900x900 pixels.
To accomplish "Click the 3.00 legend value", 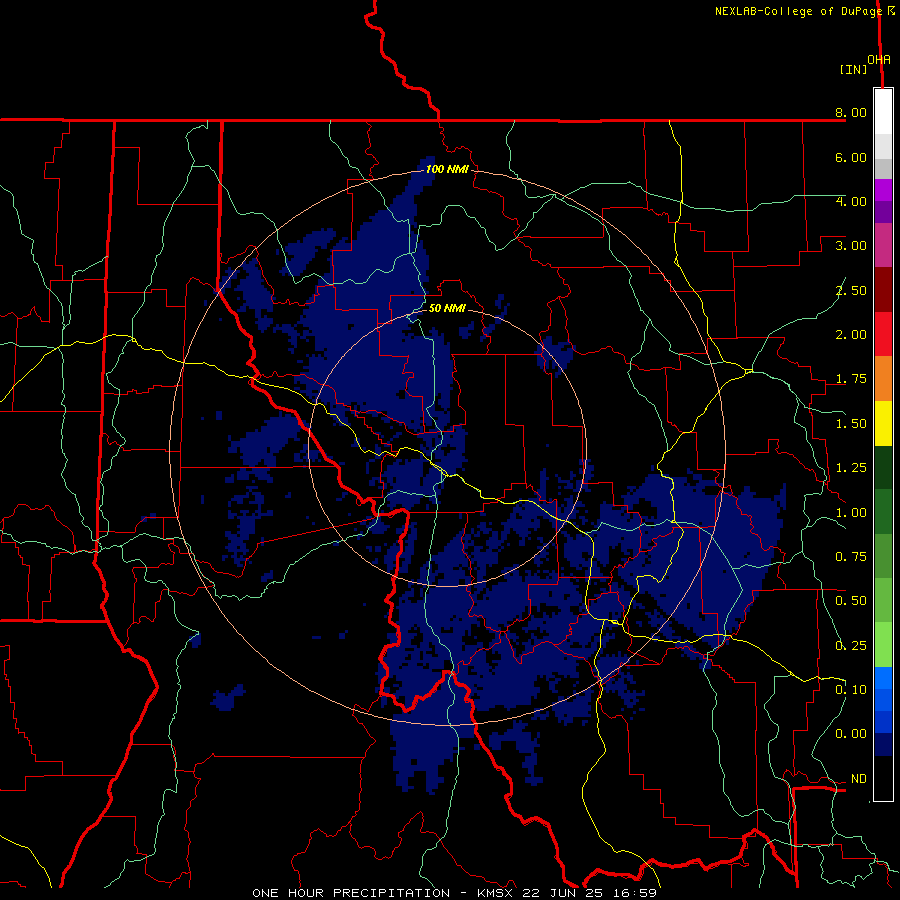I will tap(851, 246).
